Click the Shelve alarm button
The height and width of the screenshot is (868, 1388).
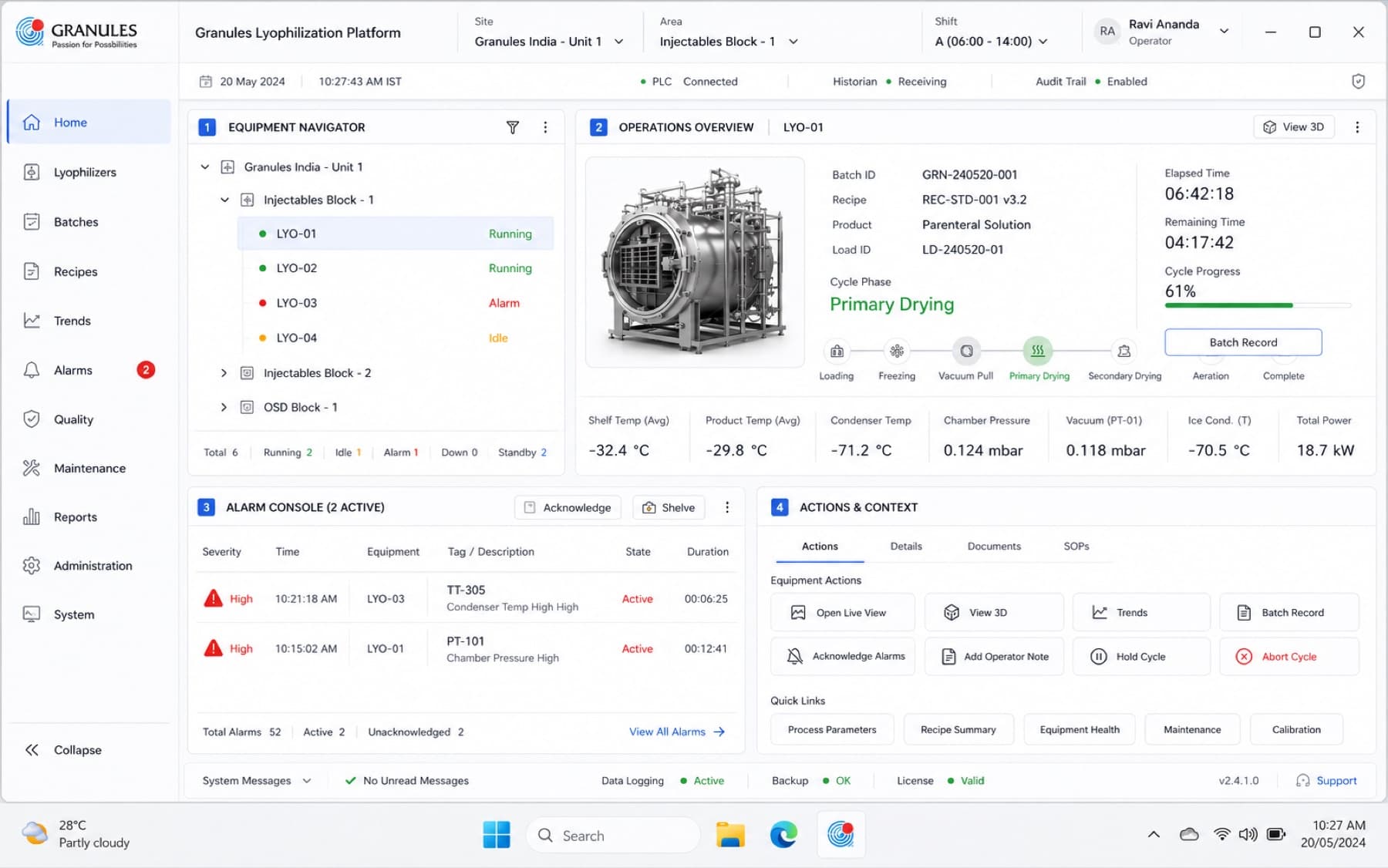(x=669, y=507)
